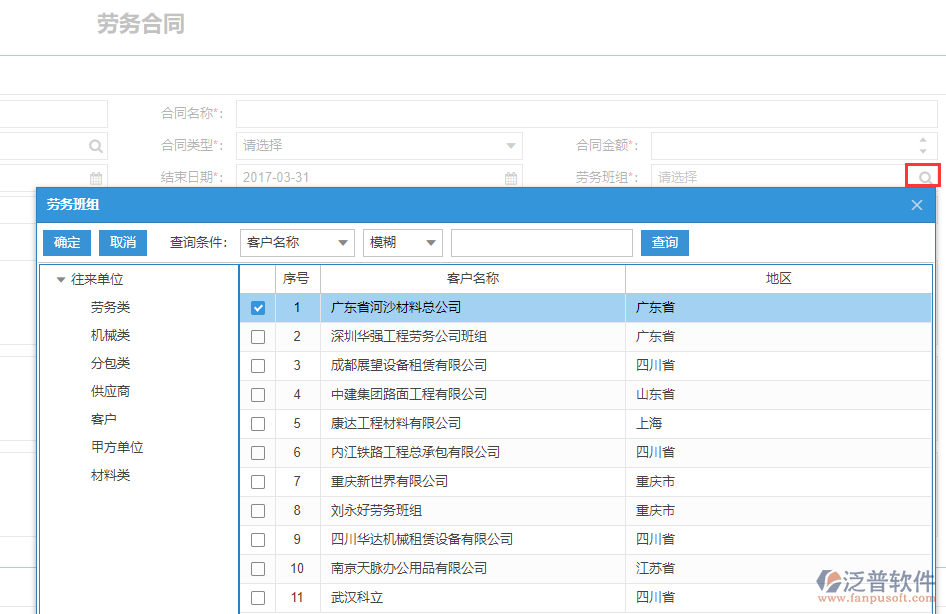The width and height of the screenshot is (946, 614).
Task: Click the 取消 cancel button
Action: coord(122,242)
